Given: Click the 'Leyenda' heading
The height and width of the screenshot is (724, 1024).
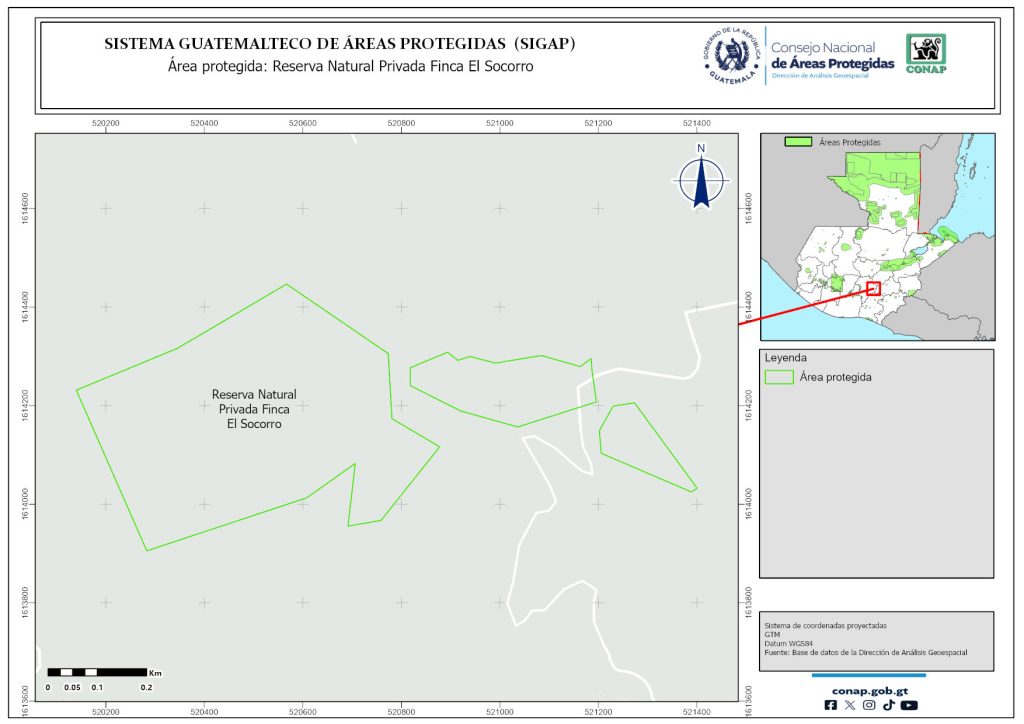Looking at the screenshot, I should click(x=785, y=357).
